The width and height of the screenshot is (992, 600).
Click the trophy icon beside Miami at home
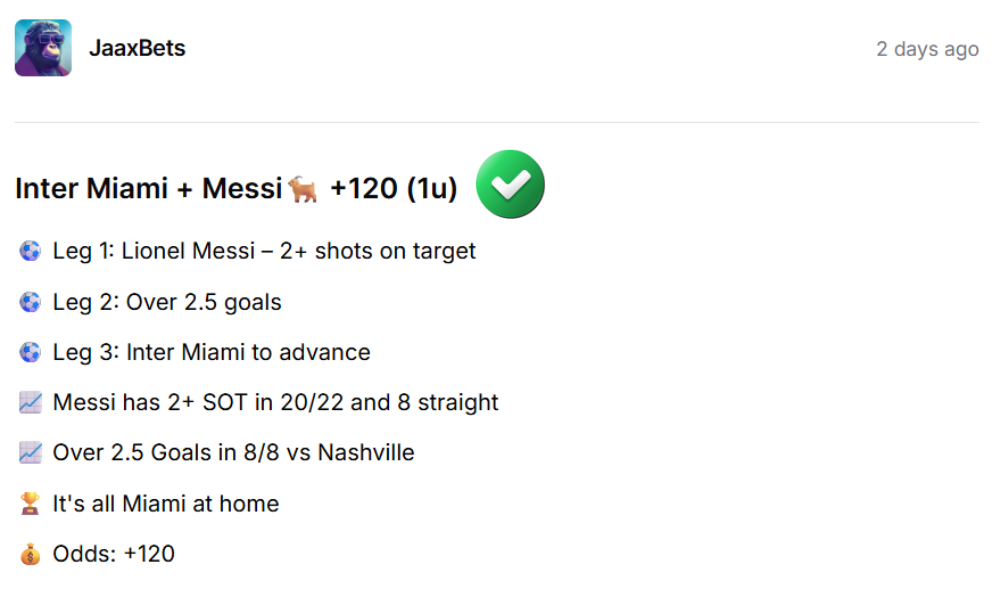pos(30,504)
